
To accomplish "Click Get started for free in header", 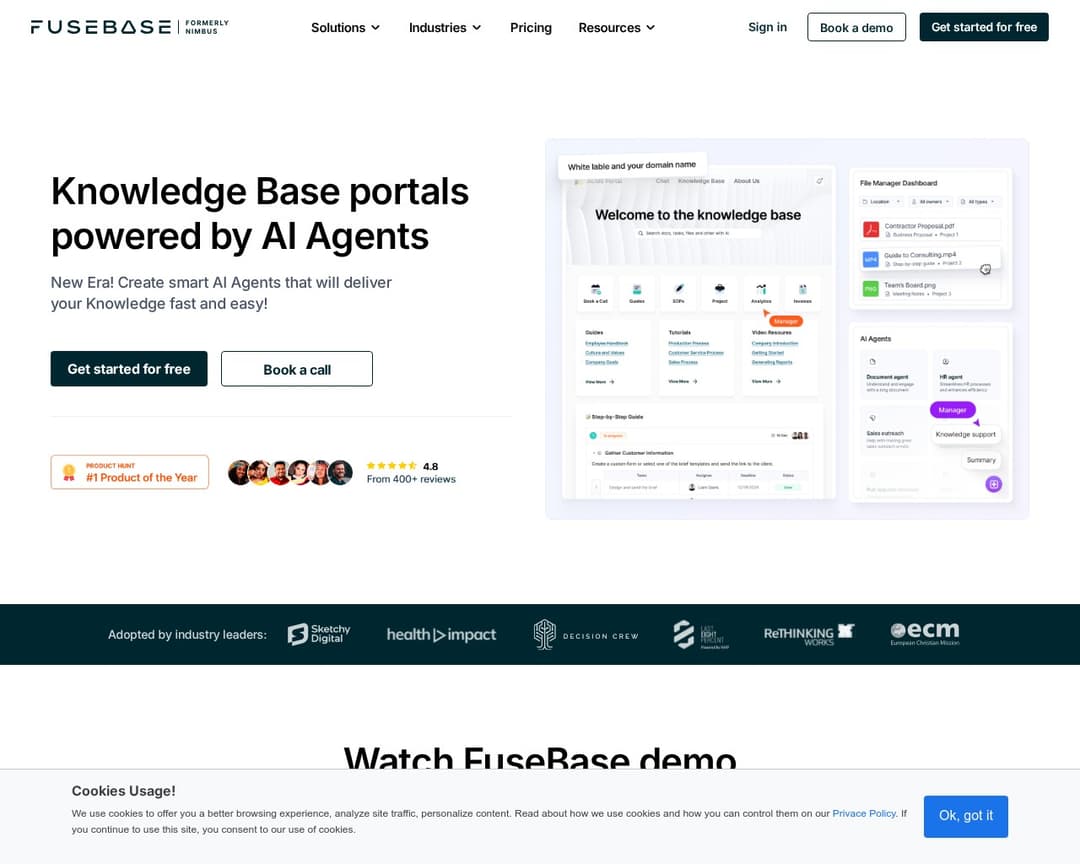I will [984, 27].
